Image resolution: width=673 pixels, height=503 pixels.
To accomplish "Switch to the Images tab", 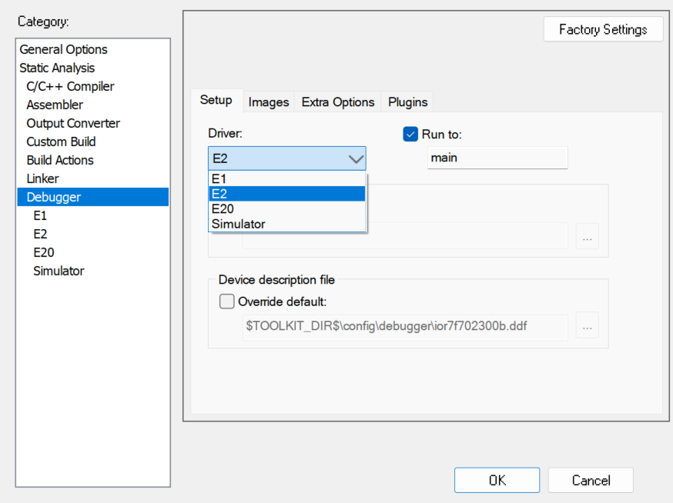I will (x=268, y=102).
